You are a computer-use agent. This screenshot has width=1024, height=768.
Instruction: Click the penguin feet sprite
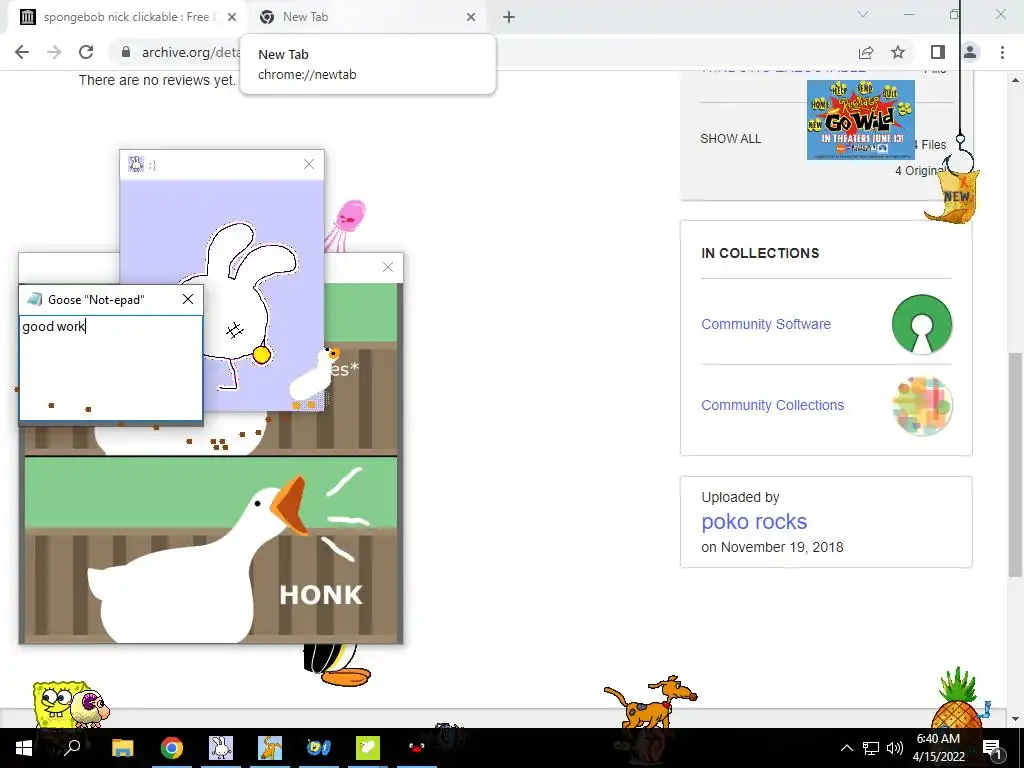click(336, 665)
